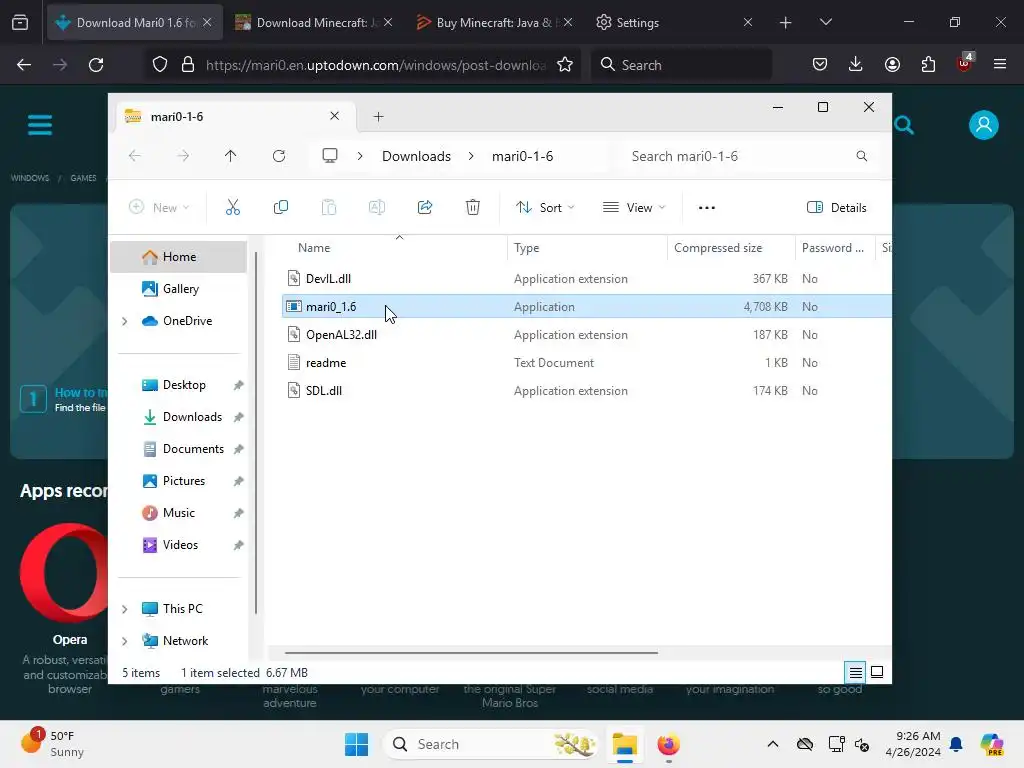The height and width of the screenshot is (768, 1024).
Task: Select the mari0_1.6 application file
Action: 586,307
